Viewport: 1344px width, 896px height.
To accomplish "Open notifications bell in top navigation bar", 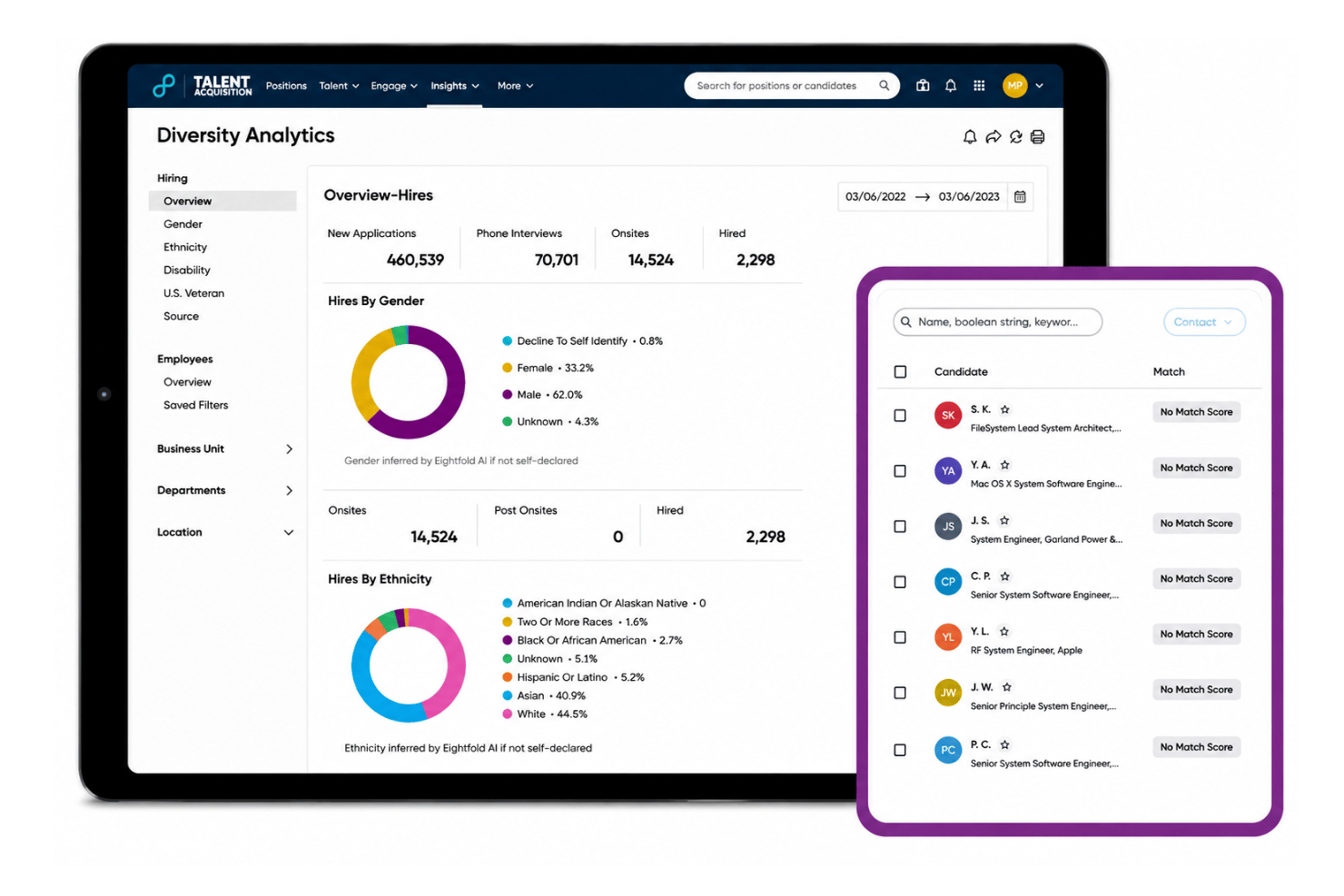I will 951,85.
